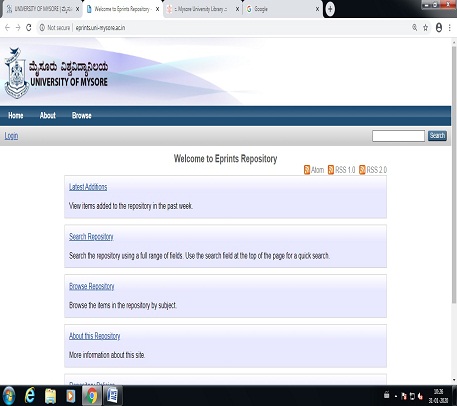
Task: Open the Browse Repository link
Action: click(91, 286)
